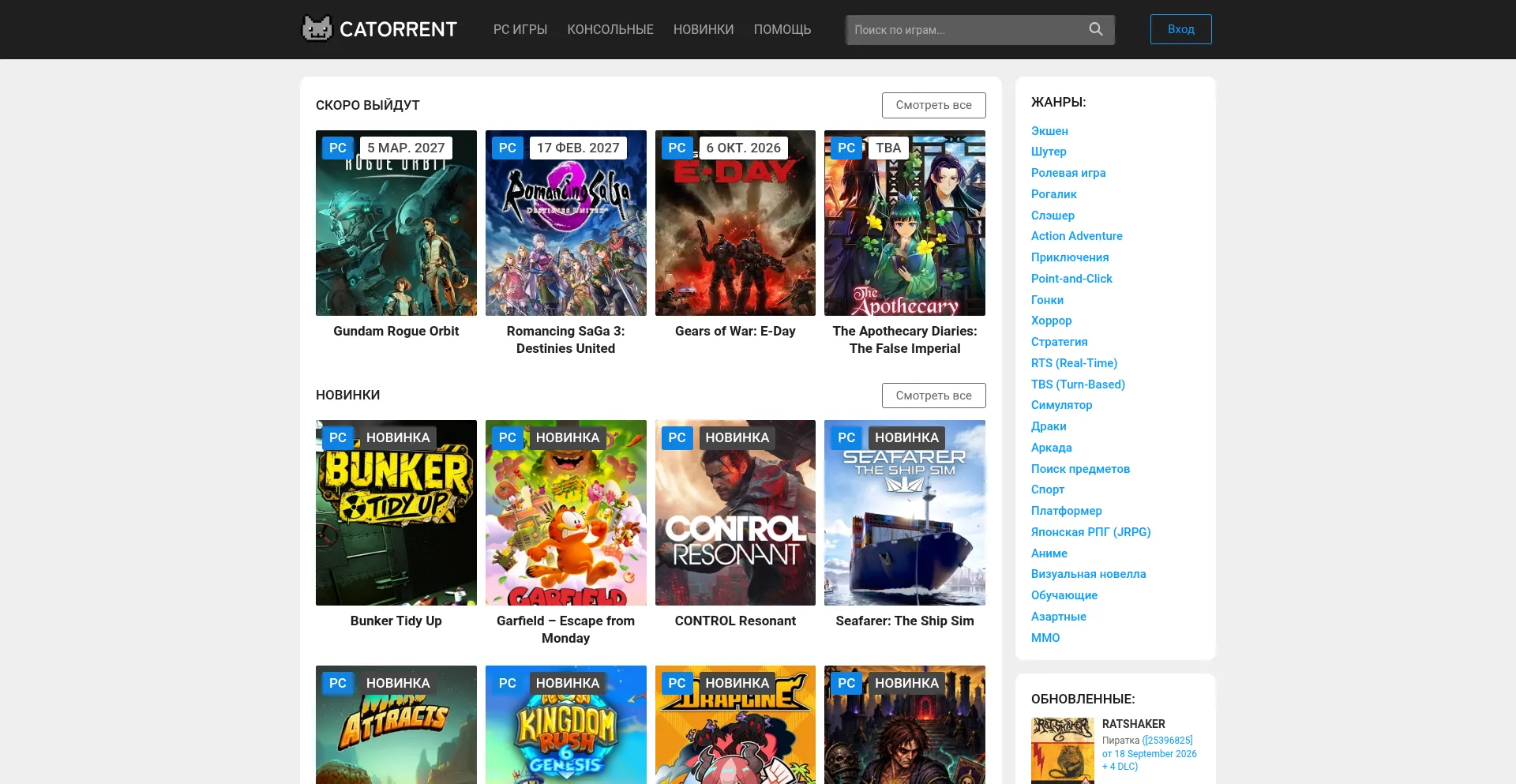The height and width of the screenshot is (784, 1516).
Task: Select the Шутер genre
Action: (1049, 152)
